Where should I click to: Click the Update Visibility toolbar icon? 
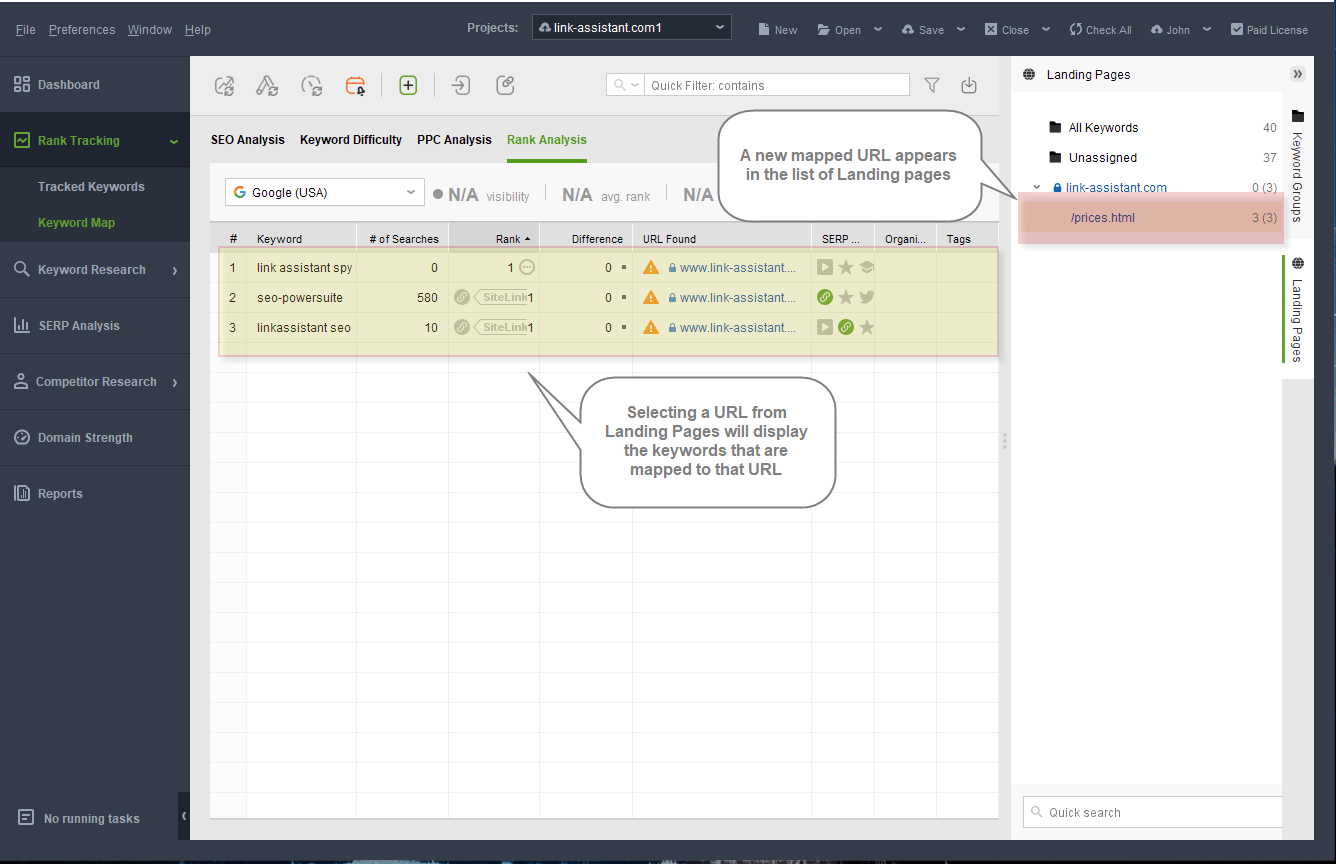[x=312, y=86]
